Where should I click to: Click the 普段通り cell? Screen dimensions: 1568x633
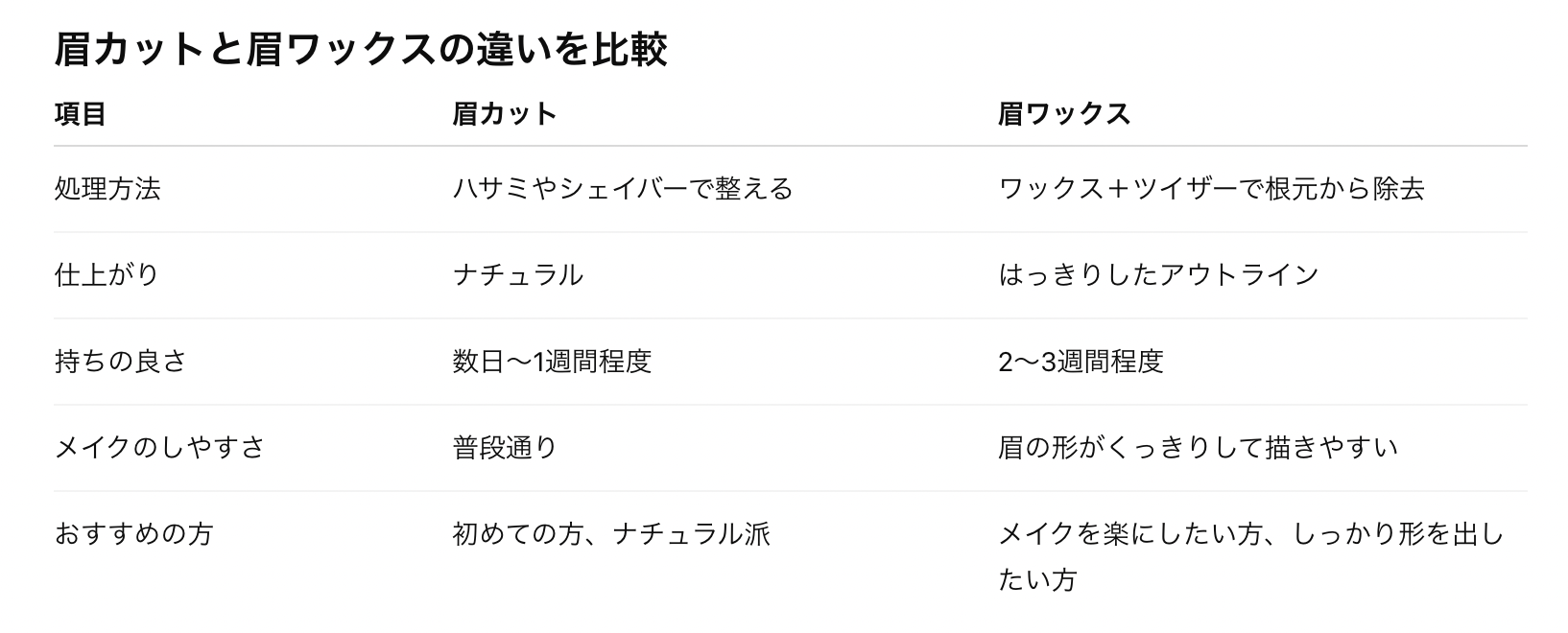coord(505,447)
